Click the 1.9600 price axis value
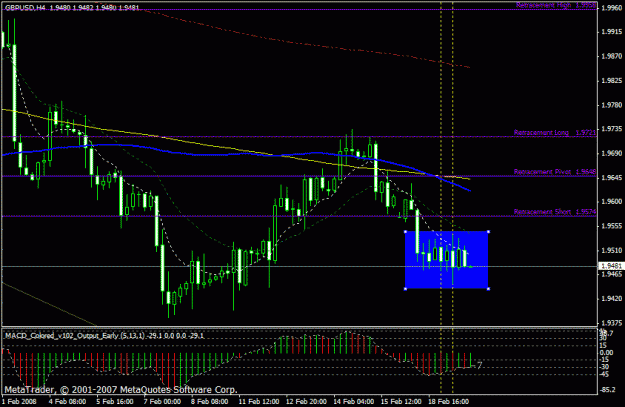The height and width of the screenshot is (407, 625). coord(611,202)
